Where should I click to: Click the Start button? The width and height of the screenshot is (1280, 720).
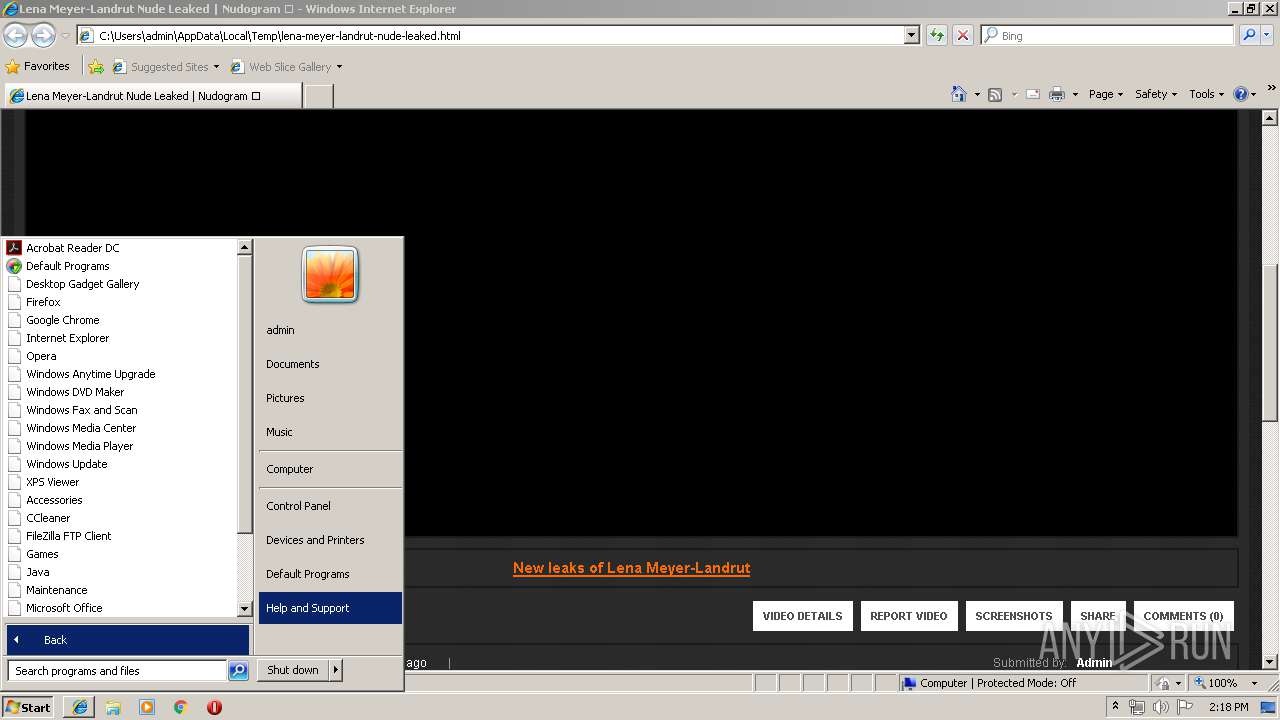tap(28, 707)
